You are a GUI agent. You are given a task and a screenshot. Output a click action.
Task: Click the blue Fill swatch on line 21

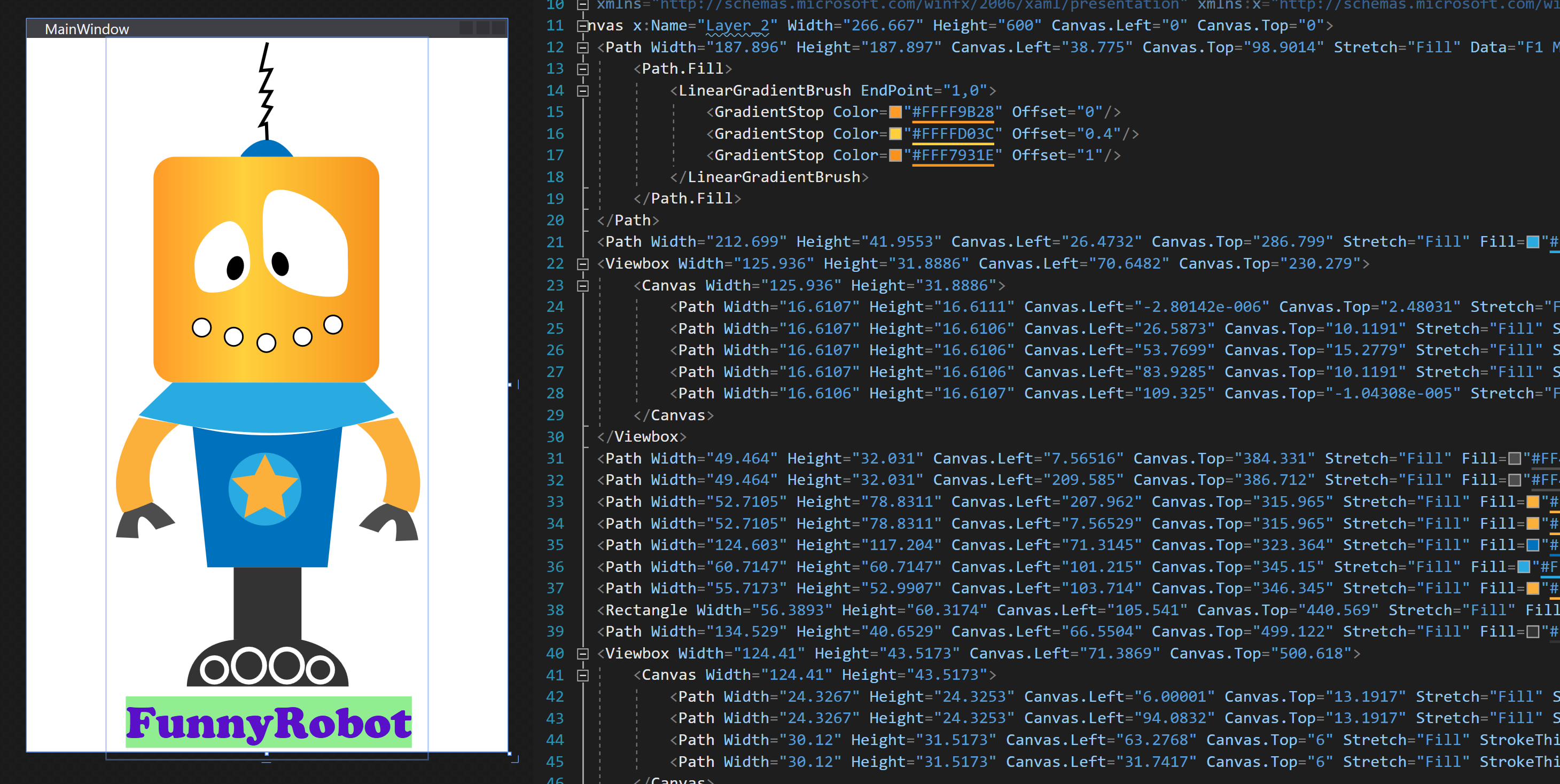[1533, 242]
